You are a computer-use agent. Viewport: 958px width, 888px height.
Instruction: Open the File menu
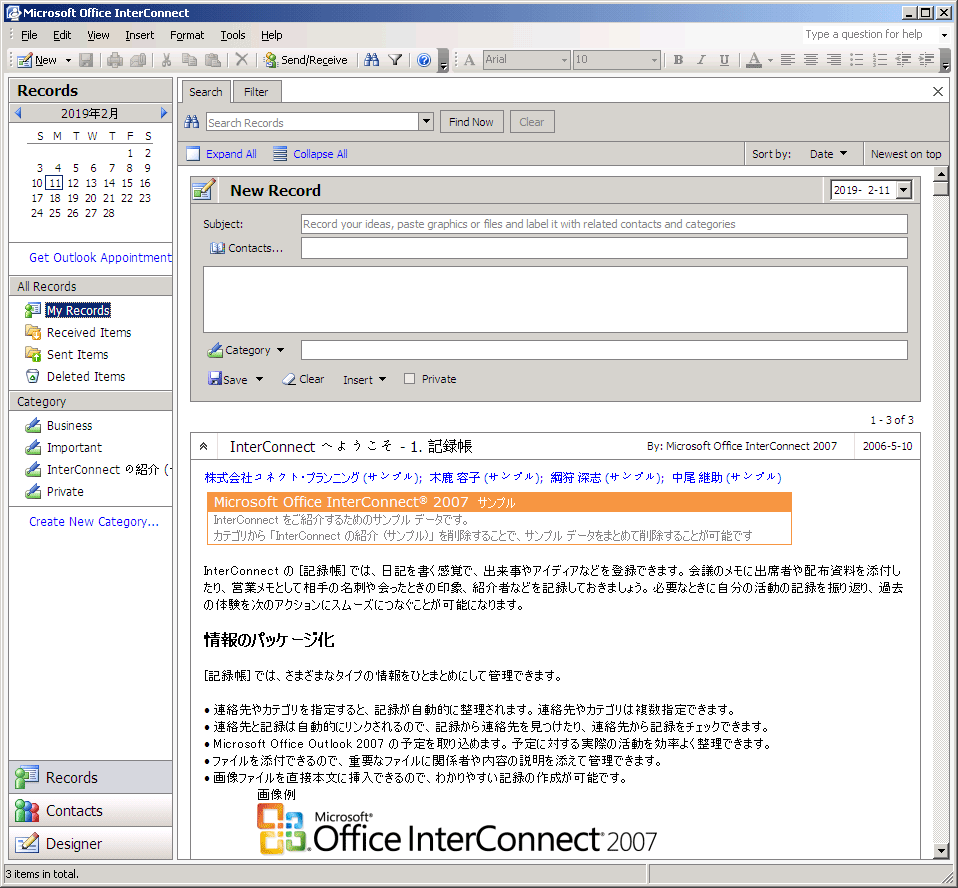(29, 35)
